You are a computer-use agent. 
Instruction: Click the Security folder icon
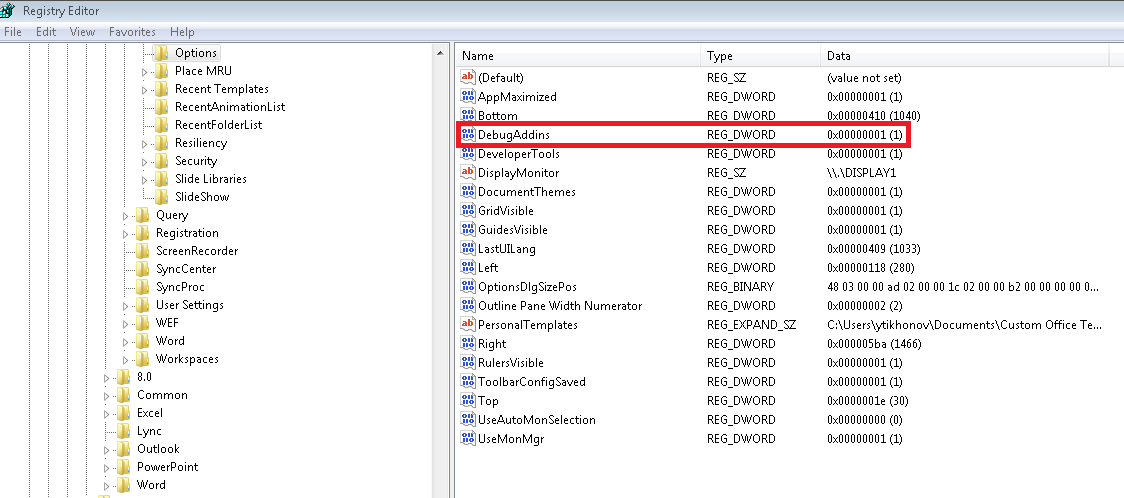coord(162,161)
